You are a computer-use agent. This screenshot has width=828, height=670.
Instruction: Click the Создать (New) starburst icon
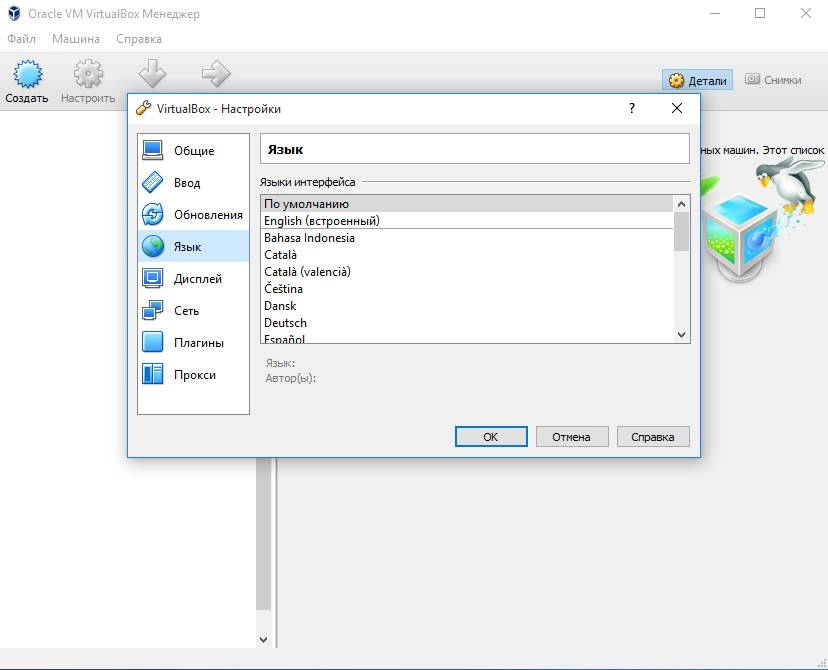point(27,74)
